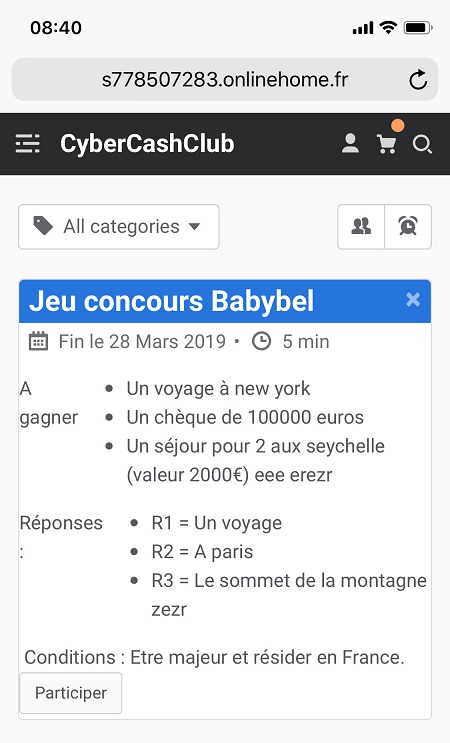Click the clock icon beside 5 min
The width and height of the screenshot is (450, 743).
pyautogui.click(x=261, y=341)
